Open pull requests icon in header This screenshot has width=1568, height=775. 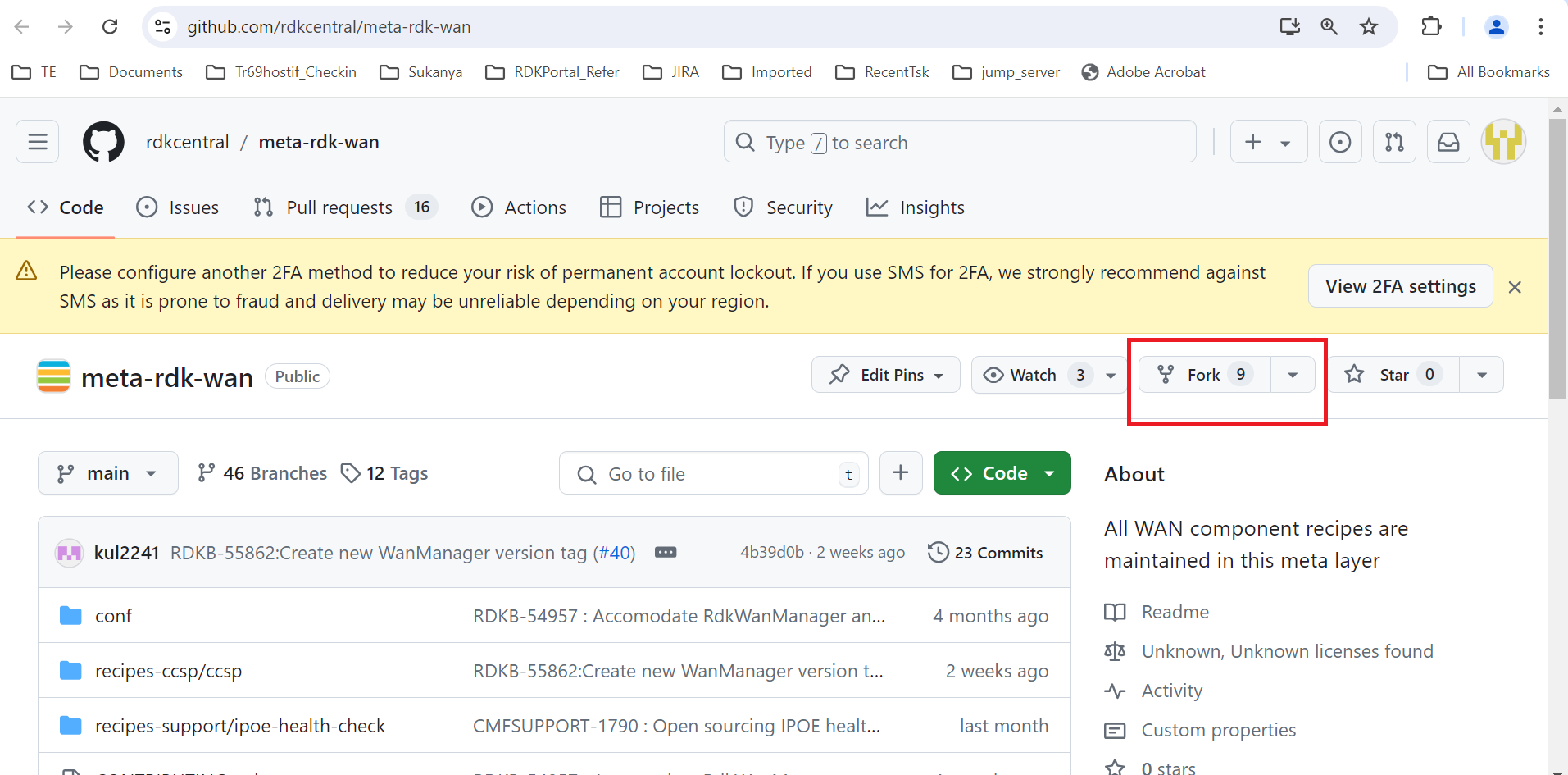(1394, 142)
